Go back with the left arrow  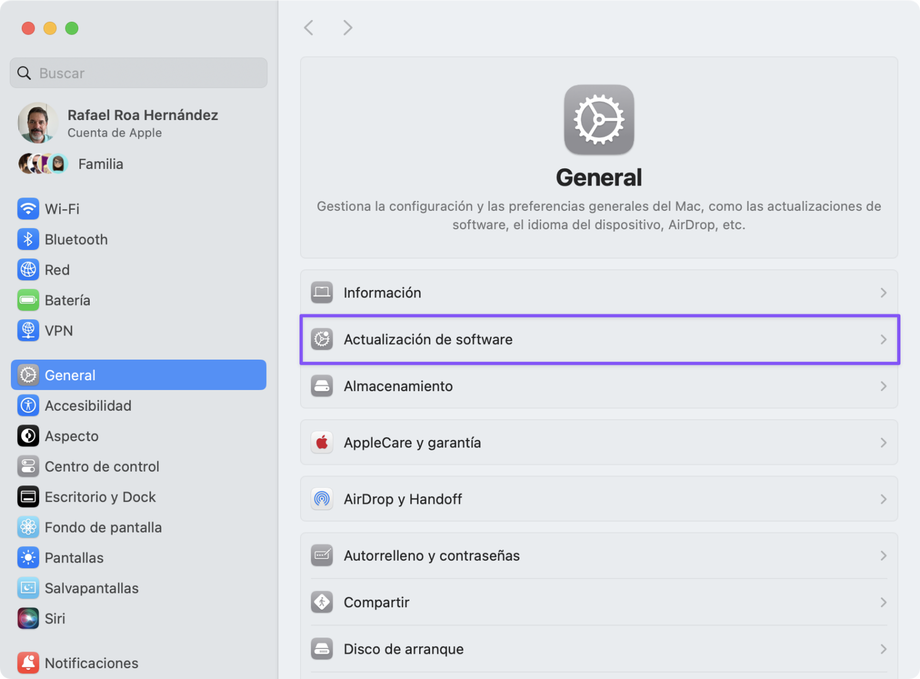click(309, 28)
